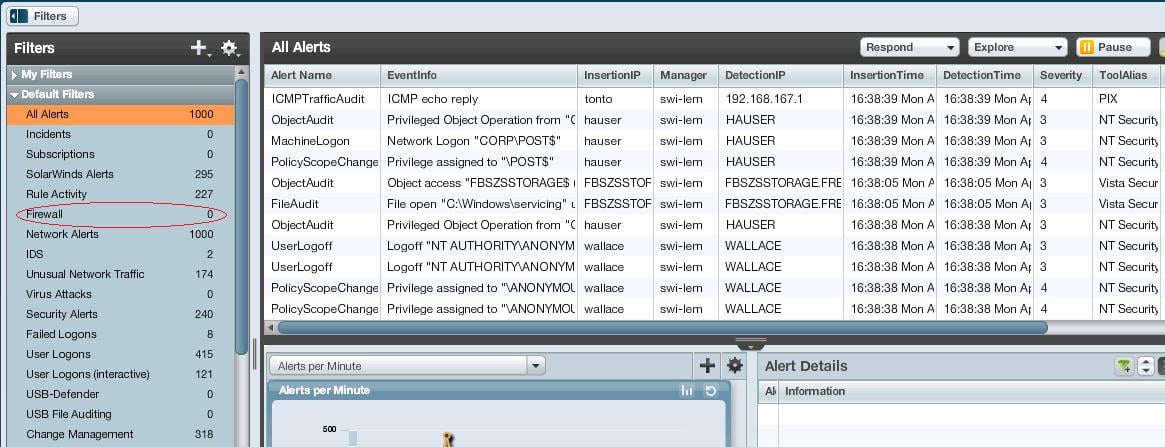Click the alerts grid horizontal scrollbar
This screenshot has height=447, width=1165.
[x=662, y=327]
